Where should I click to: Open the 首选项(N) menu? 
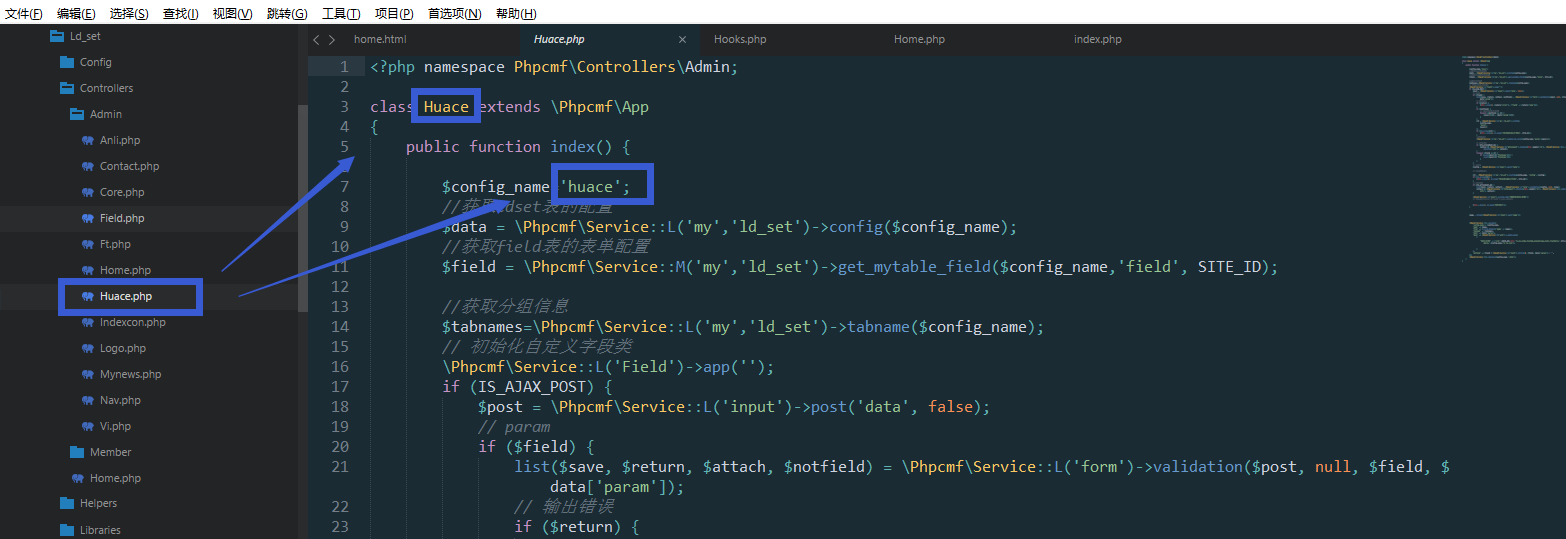(454, 13)
